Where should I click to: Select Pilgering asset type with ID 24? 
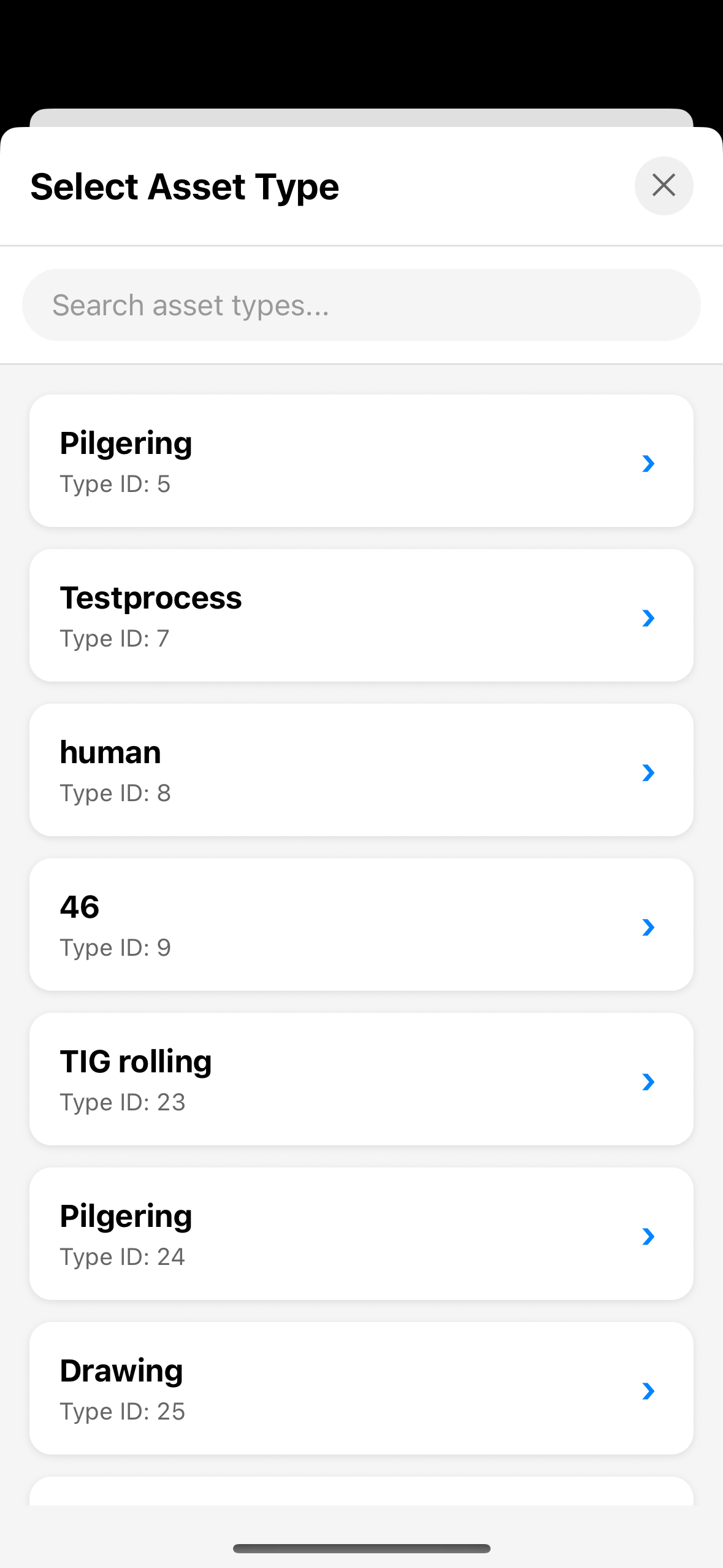click(307, 1234)
